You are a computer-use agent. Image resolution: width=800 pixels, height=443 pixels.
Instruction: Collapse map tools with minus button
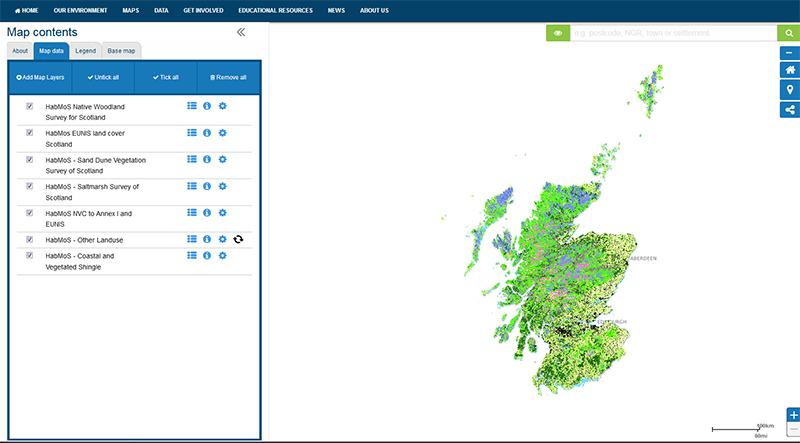click(790, 51)
